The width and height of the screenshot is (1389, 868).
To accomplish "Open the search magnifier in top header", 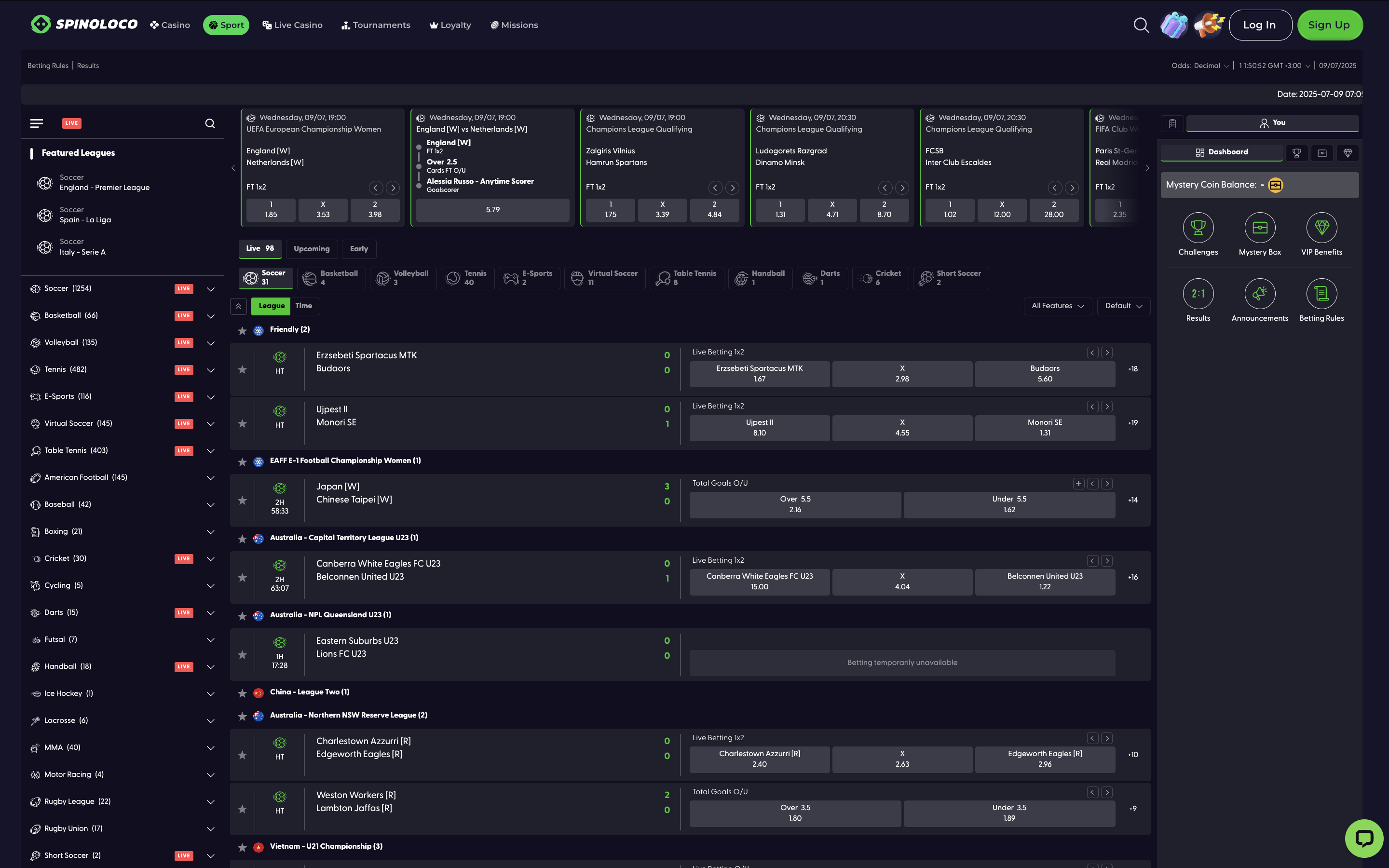I will coord(1141,25).
